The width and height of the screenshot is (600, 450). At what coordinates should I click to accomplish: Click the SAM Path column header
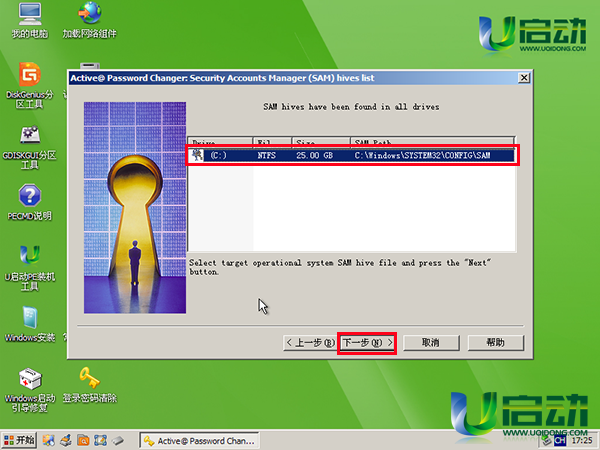click(x=432, y=140)
